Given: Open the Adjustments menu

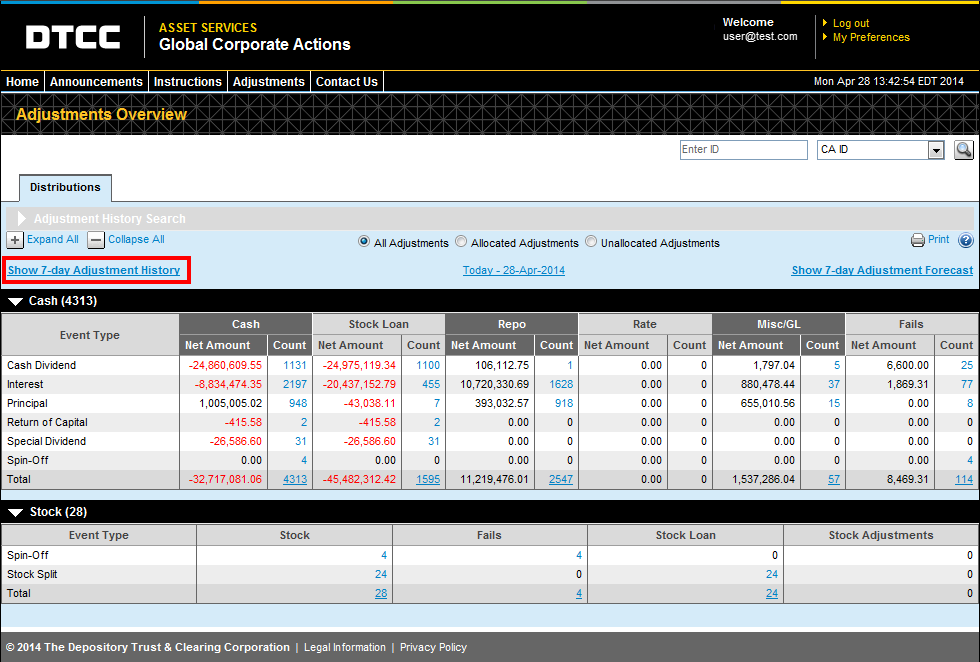Looking at the screenshot, I should (x=269, y=82).
